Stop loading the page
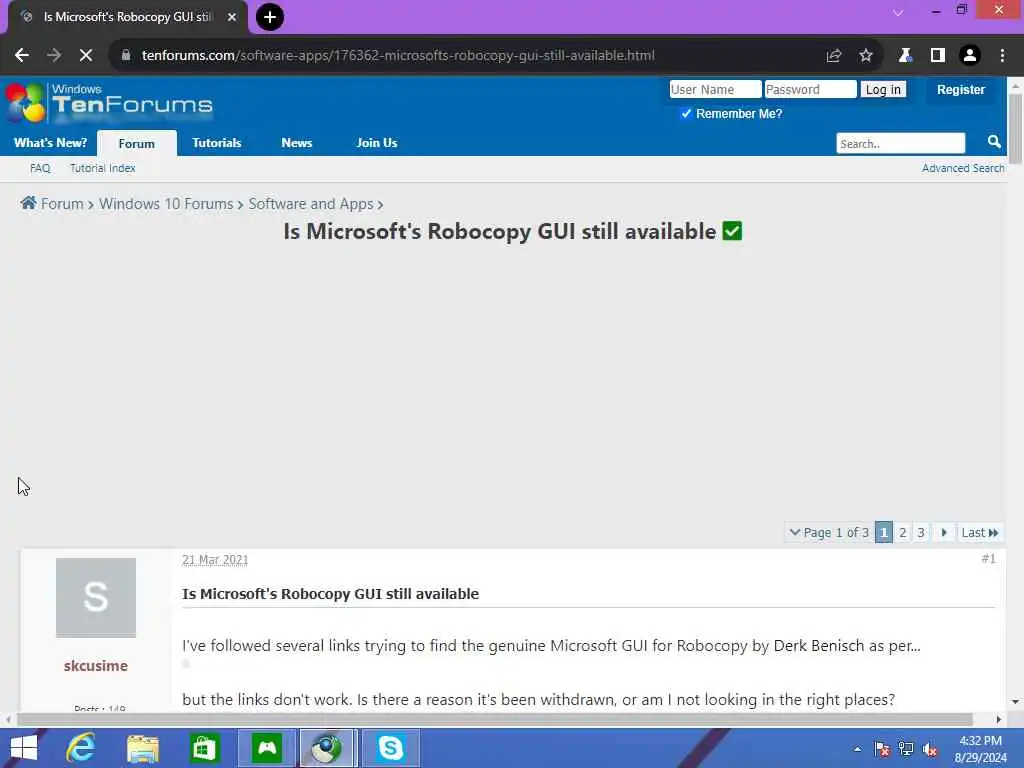The height and width of the screenshot is (768, 1024). [x=86, y=56]
